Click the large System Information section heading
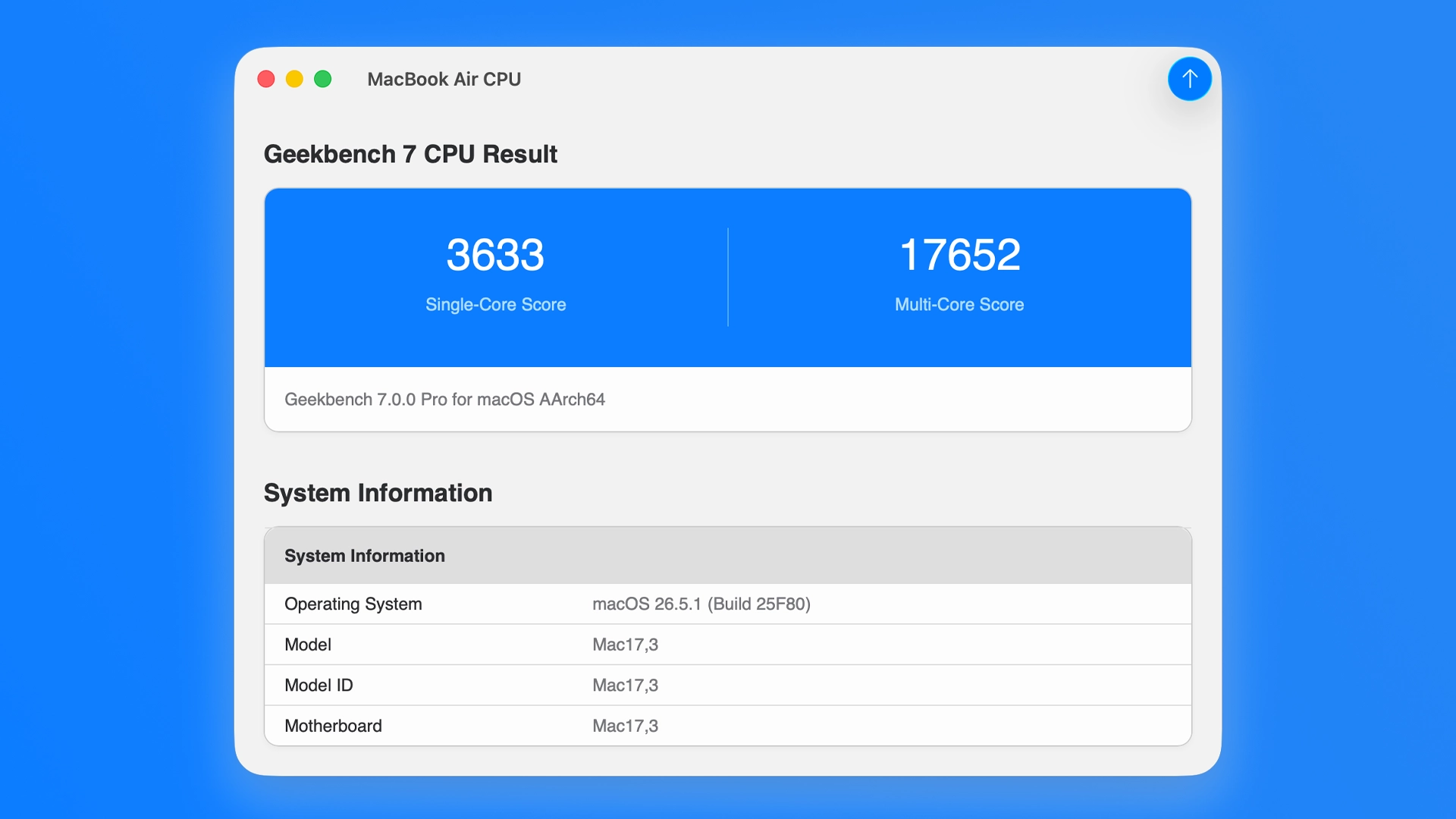 click(378, 493)
